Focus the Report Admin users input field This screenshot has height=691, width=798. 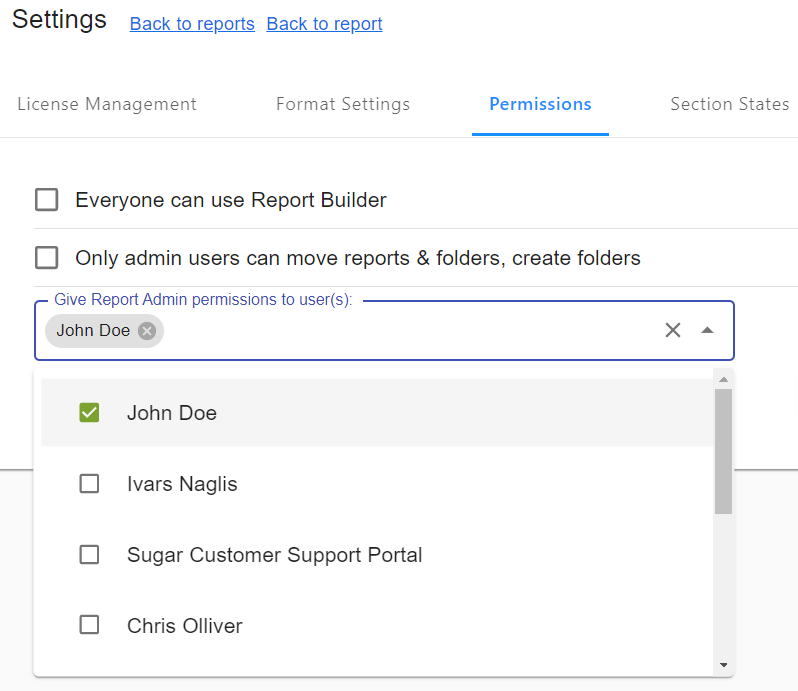tap(400, 331)
